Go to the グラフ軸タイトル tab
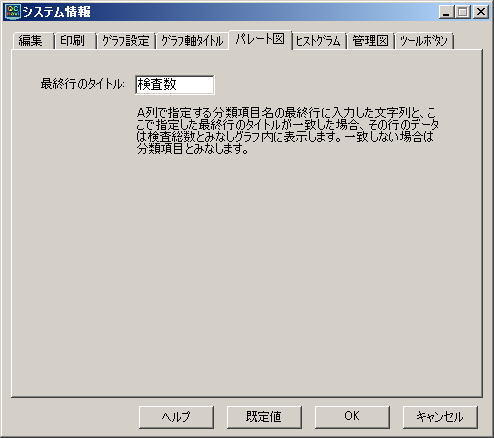This screenshot has height=438, width=494. 192,41
